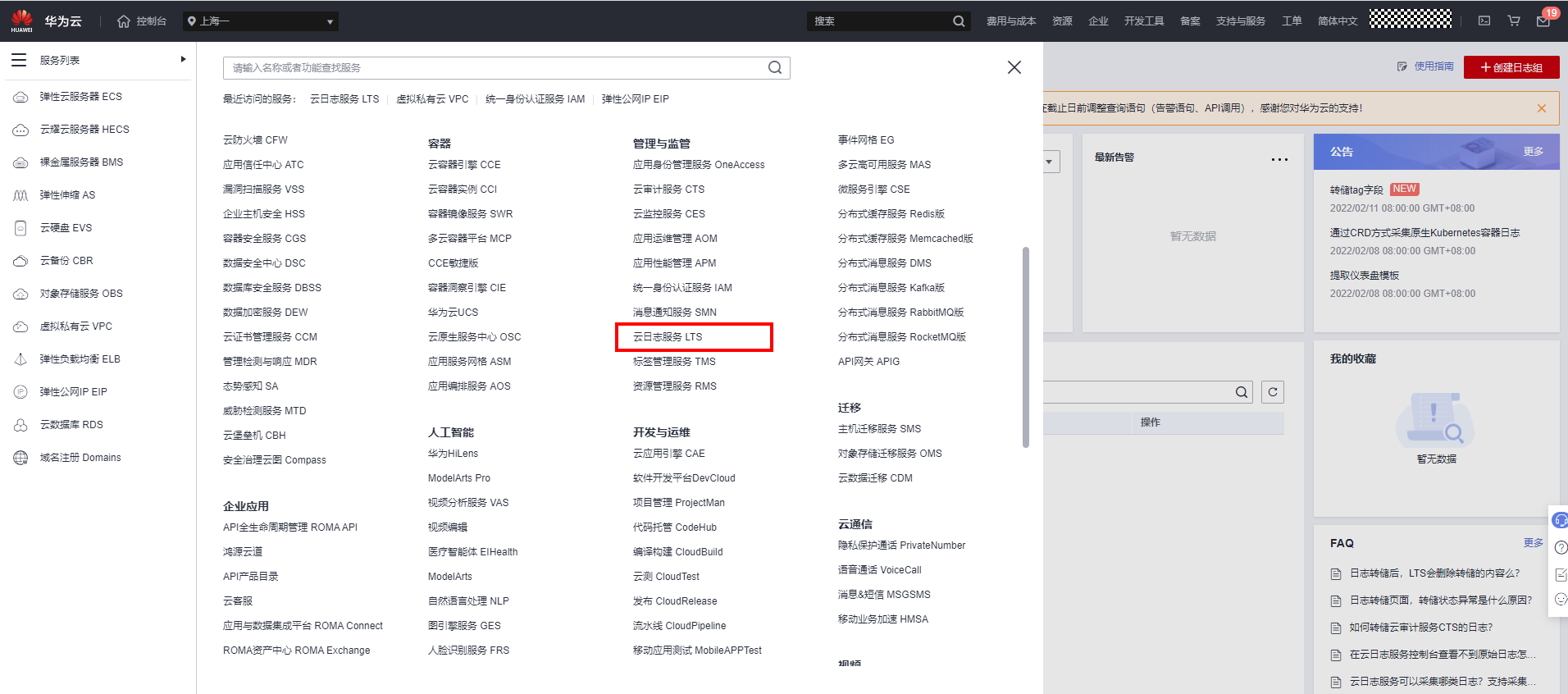The width and height of the screenshot is (1568, 694).
Task: Click the 创建日志组 button
Action: (1511, 67)
